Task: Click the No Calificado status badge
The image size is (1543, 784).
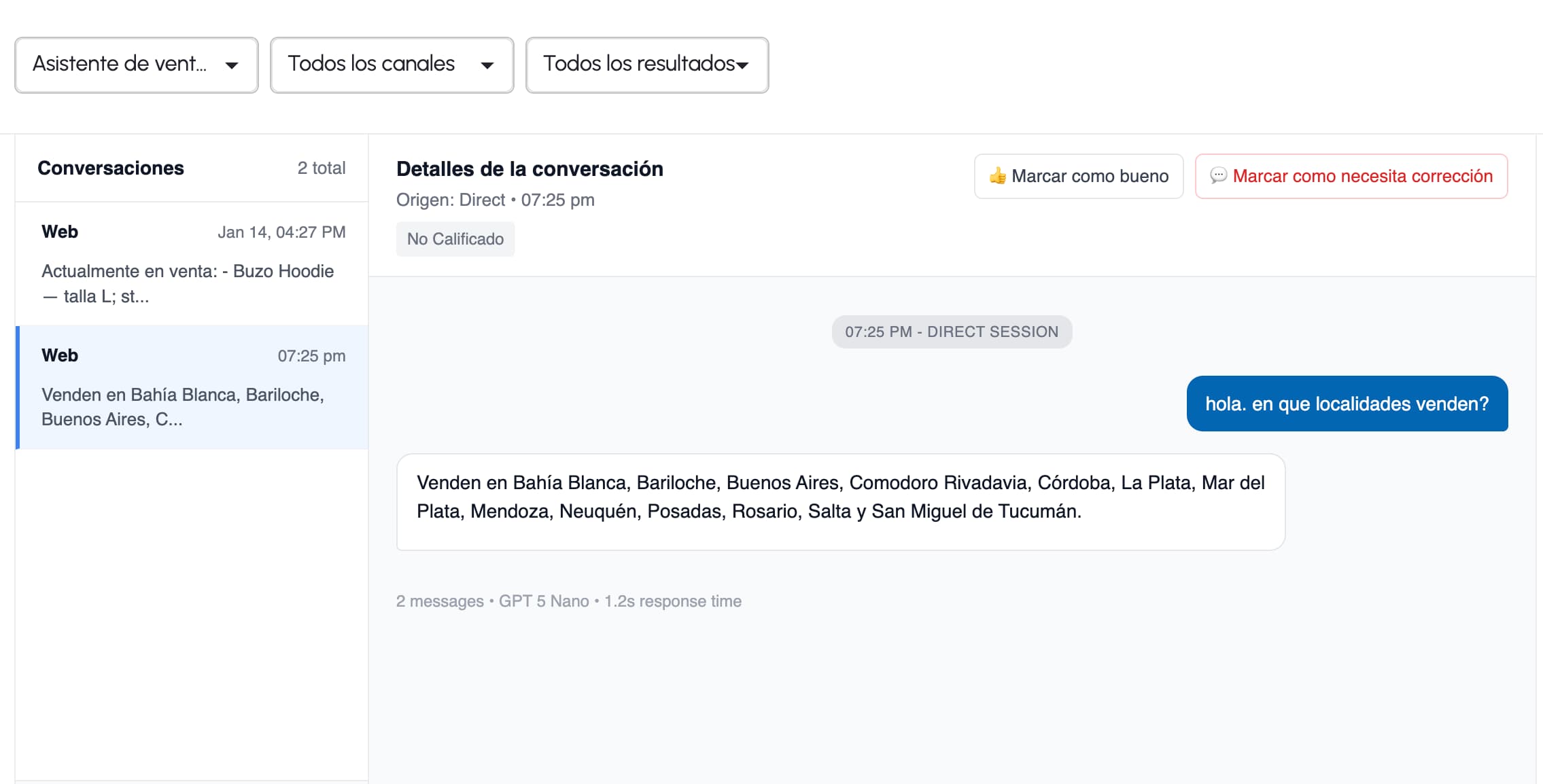Action: [455, 239]
